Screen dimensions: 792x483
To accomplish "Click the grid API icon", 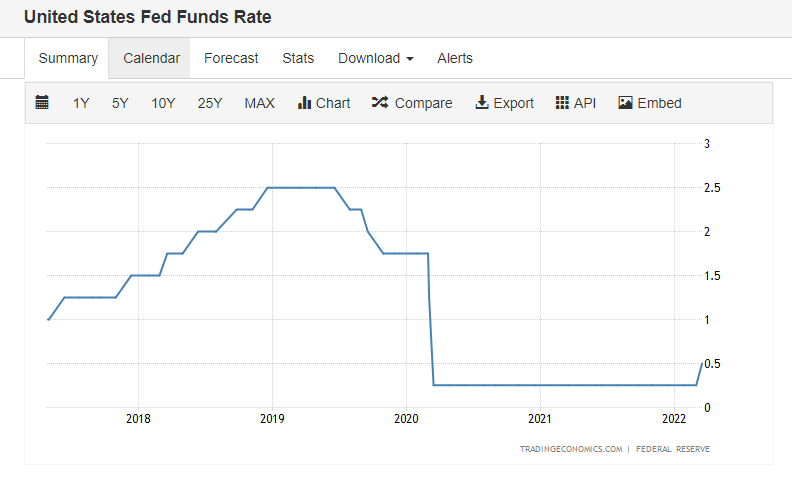I will tap(562, 103).
